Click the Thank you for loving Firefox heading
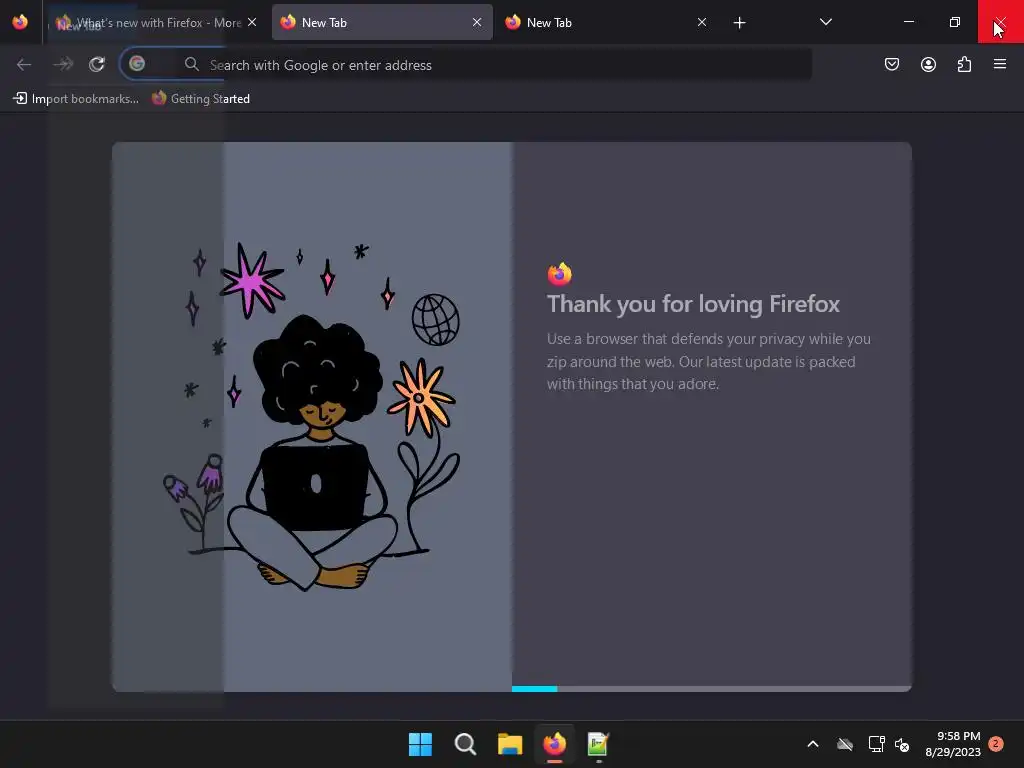Image resolution: width=1024 pixels, height=768 pixels. click(693, 304)
